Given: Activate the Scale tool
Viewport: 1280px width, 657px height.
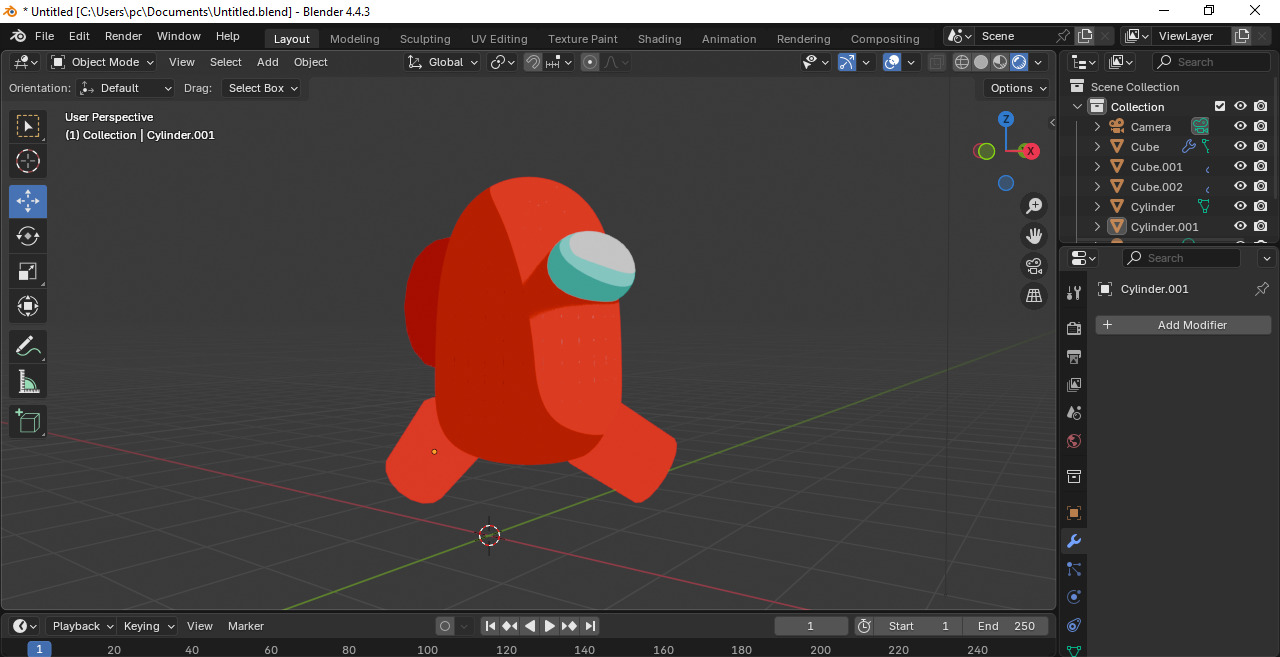Looking at the screenshot, I should pyautogui.click(x=28, y=271).
